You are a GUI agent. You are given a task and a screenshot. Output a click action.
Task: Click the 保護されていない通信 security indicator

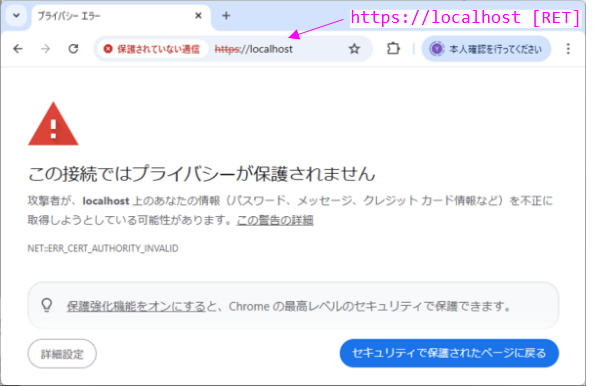pyautogui.click(x=152, y=49)
